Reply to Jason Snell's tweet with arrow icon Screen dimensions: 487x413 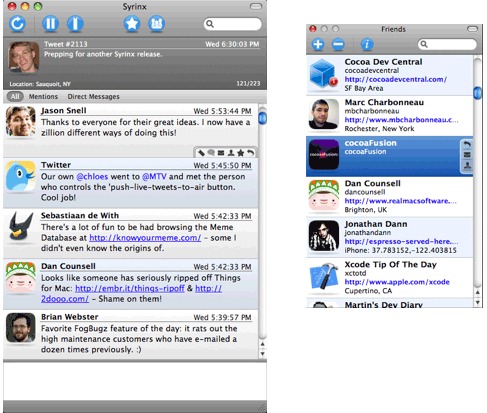(x=250, y=153)
